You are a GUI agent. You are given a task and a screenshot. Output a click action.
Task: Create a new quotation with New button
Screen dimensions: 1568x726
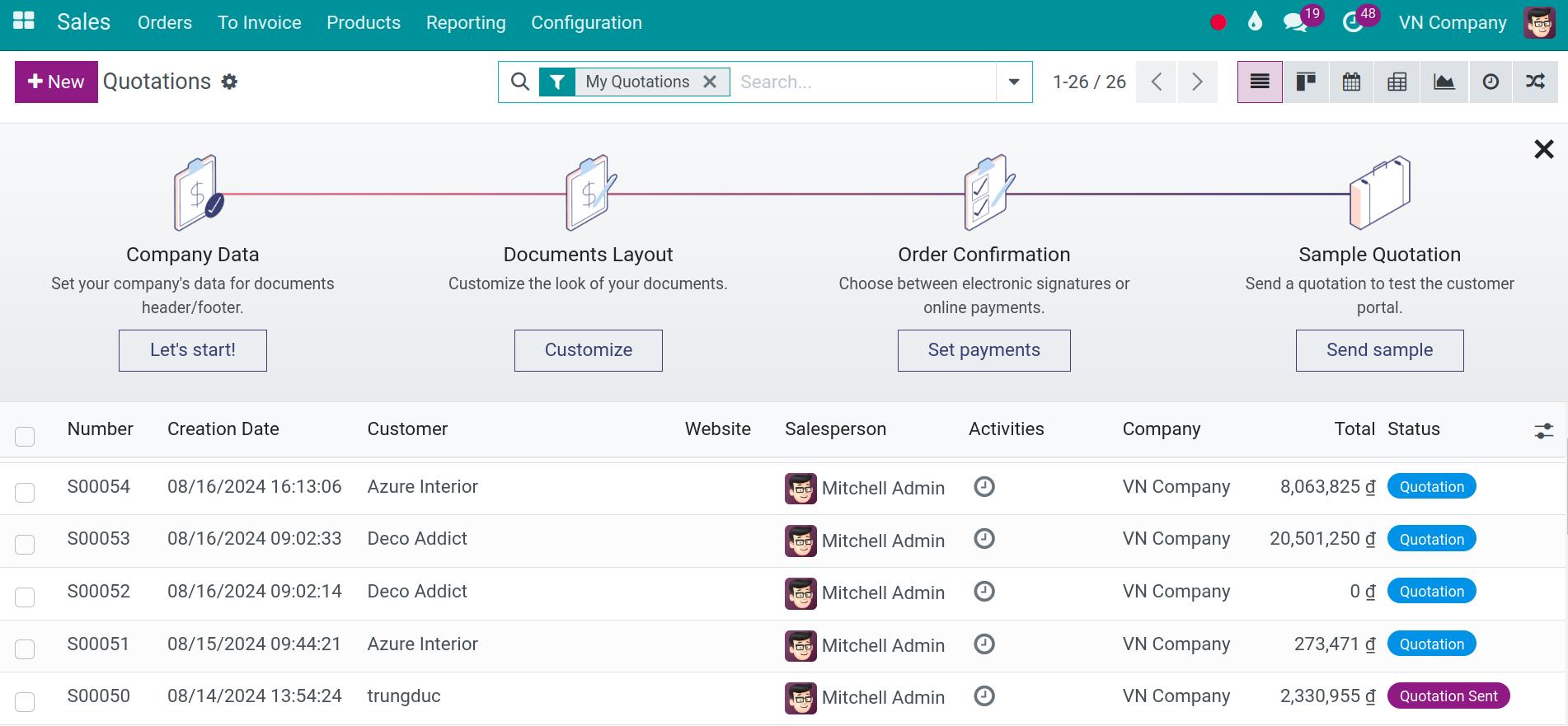pos(56,82)
